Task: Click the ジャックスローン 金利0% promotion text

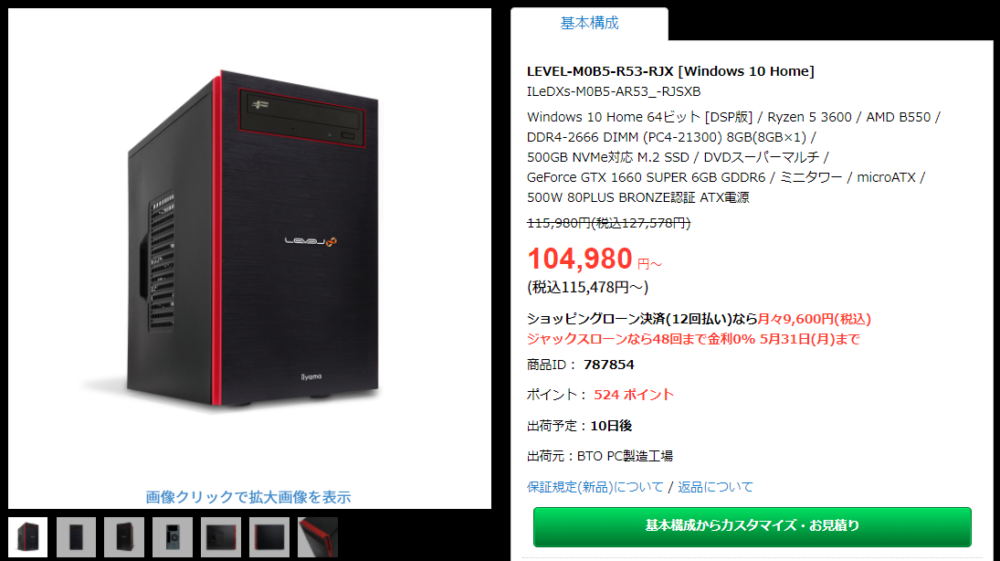Action: [x=693, y=339]
